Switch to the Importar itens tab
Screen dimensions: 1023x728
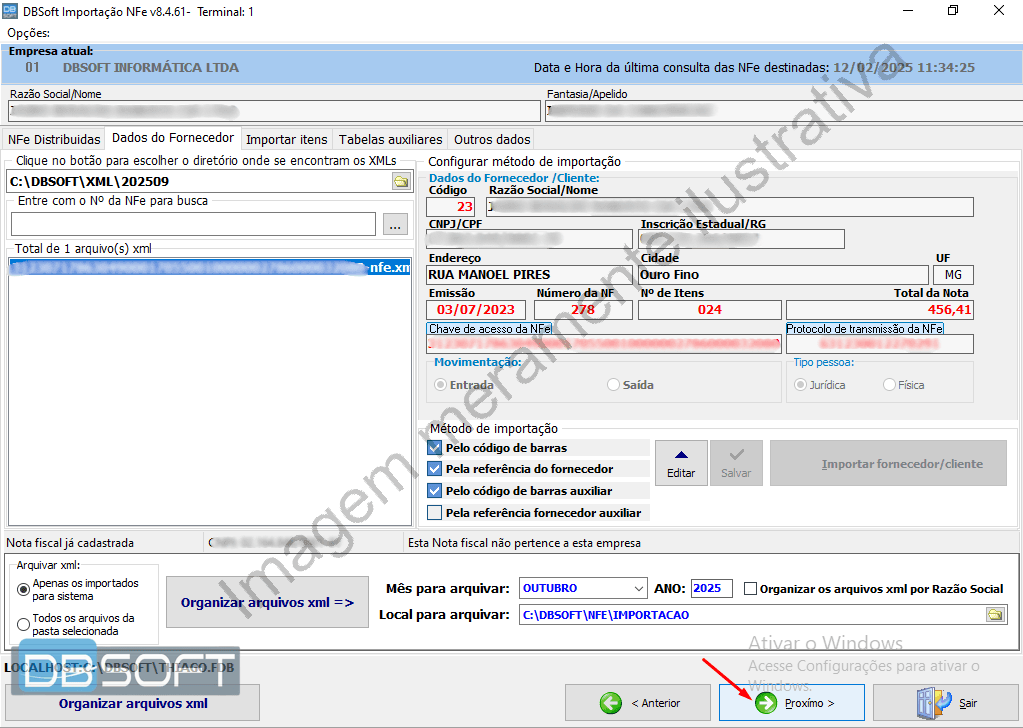pyautogui.click(x=286, y=139)
